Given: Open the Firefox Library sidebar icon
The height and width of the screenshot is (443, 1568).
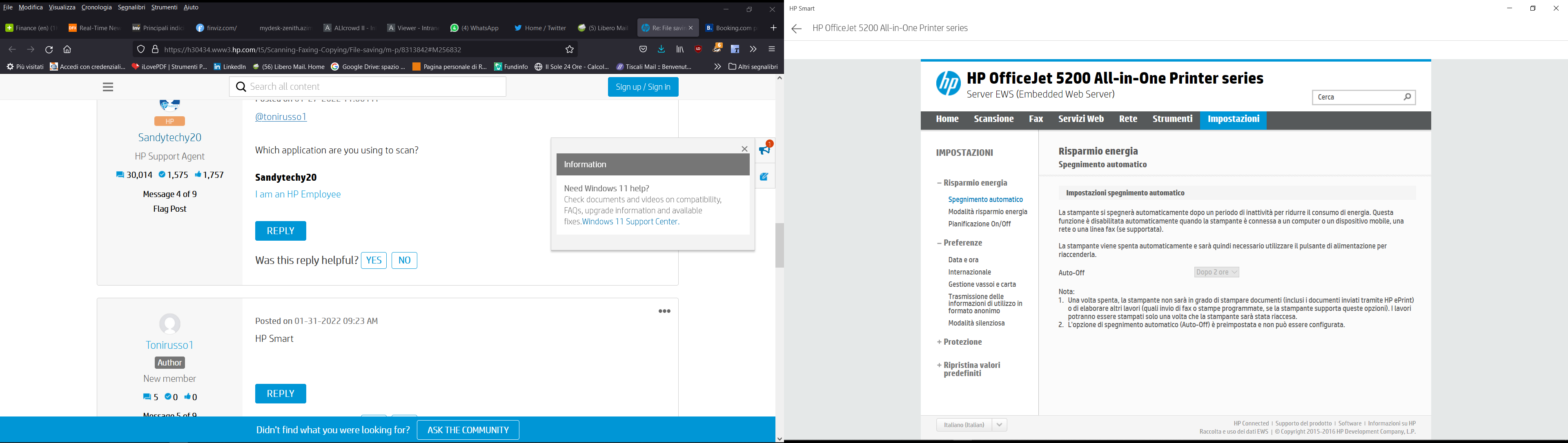Looking at the screenshot, I should [680, 49].
